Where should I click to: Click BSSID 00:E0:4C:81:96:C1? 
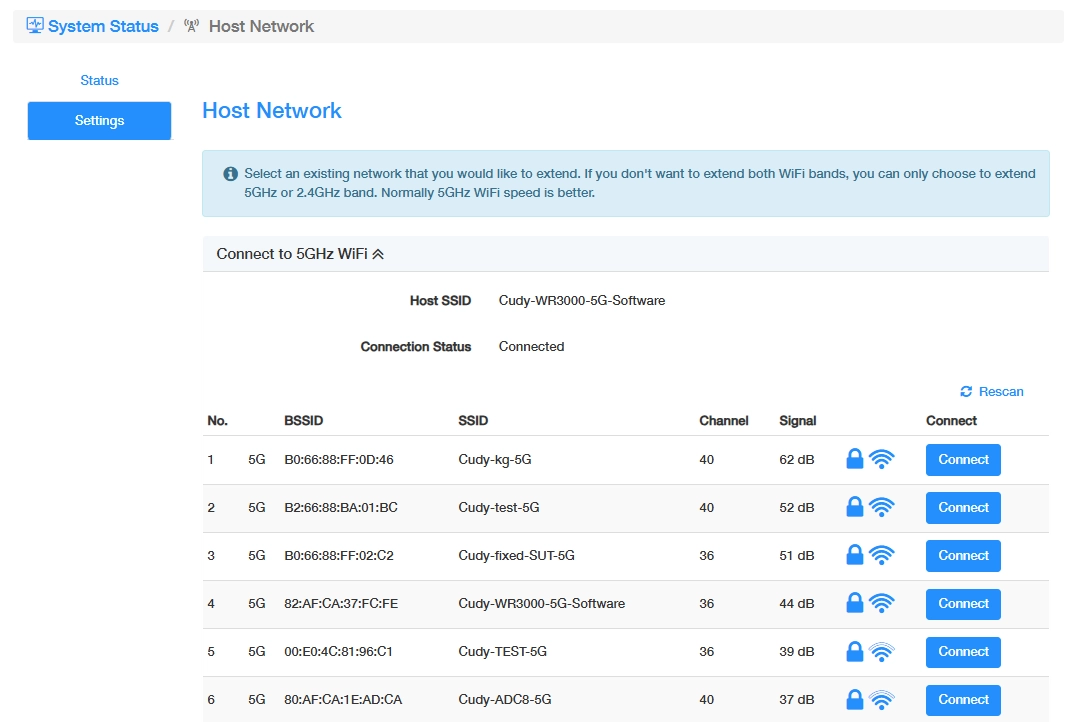pos(338,652)
